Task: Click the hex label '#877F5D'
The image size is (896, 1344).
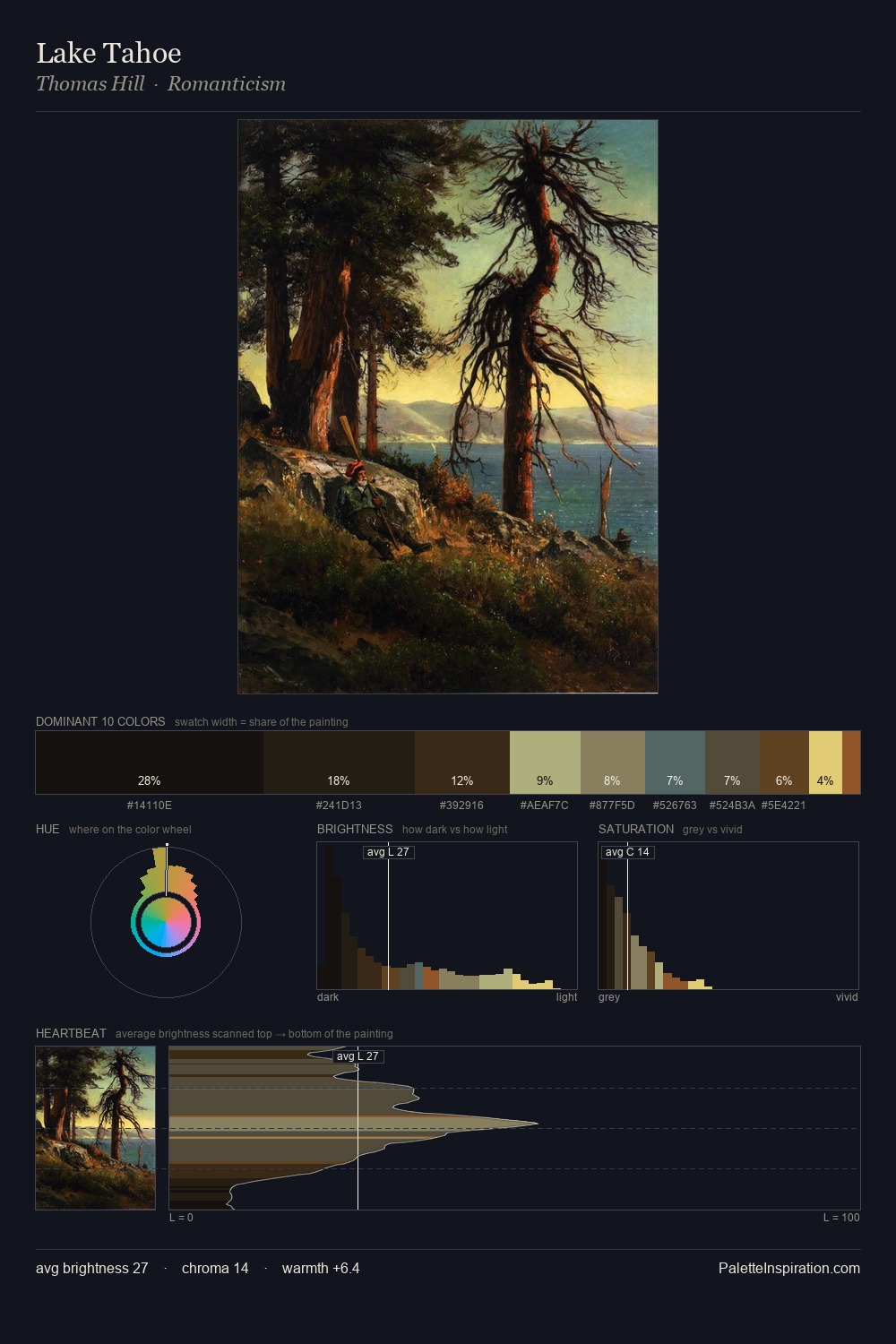Action: [612, 806]
